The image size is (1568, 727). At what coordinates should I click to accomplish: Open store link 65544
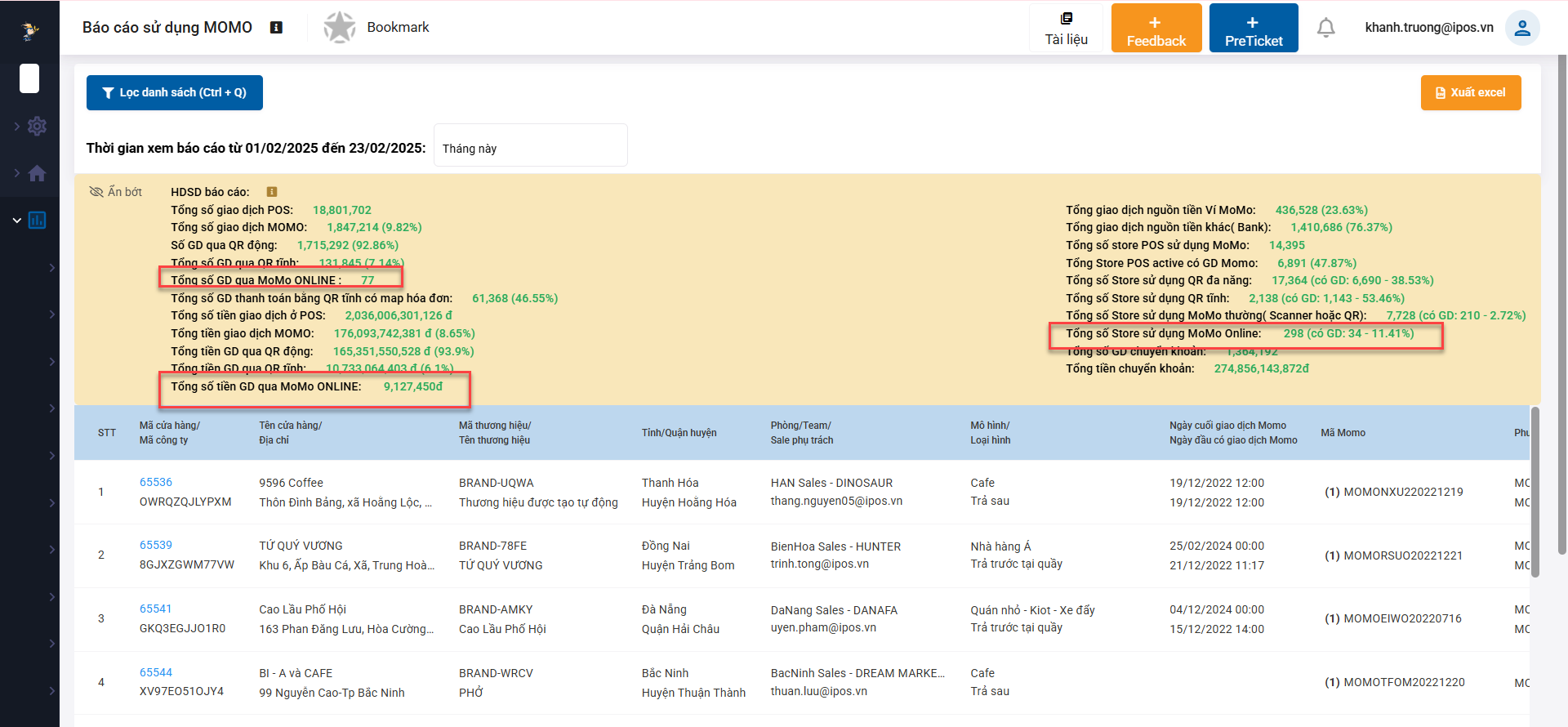156,672
